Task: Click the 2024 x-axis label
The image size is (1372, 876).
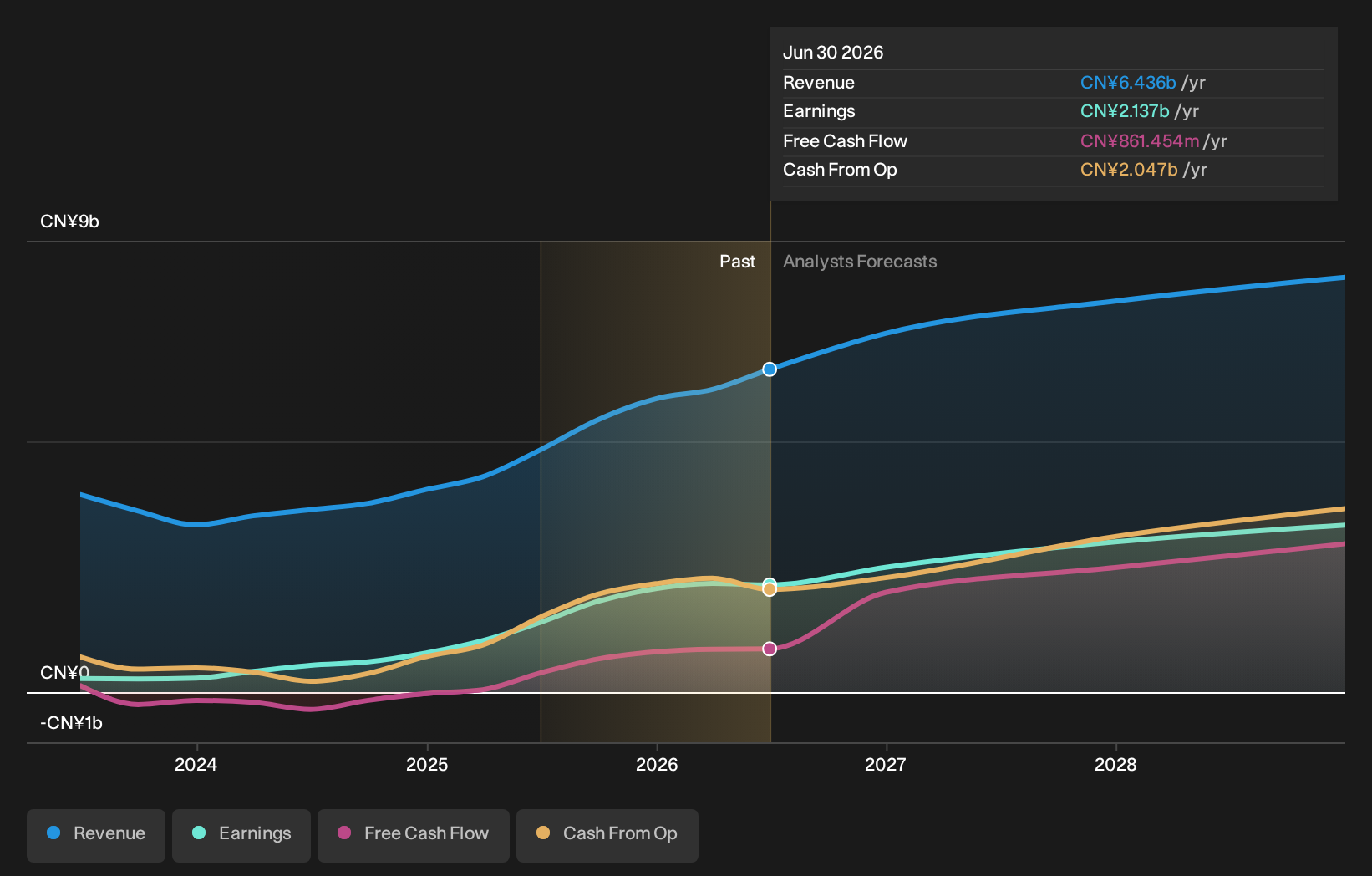Action: point(196,765)
